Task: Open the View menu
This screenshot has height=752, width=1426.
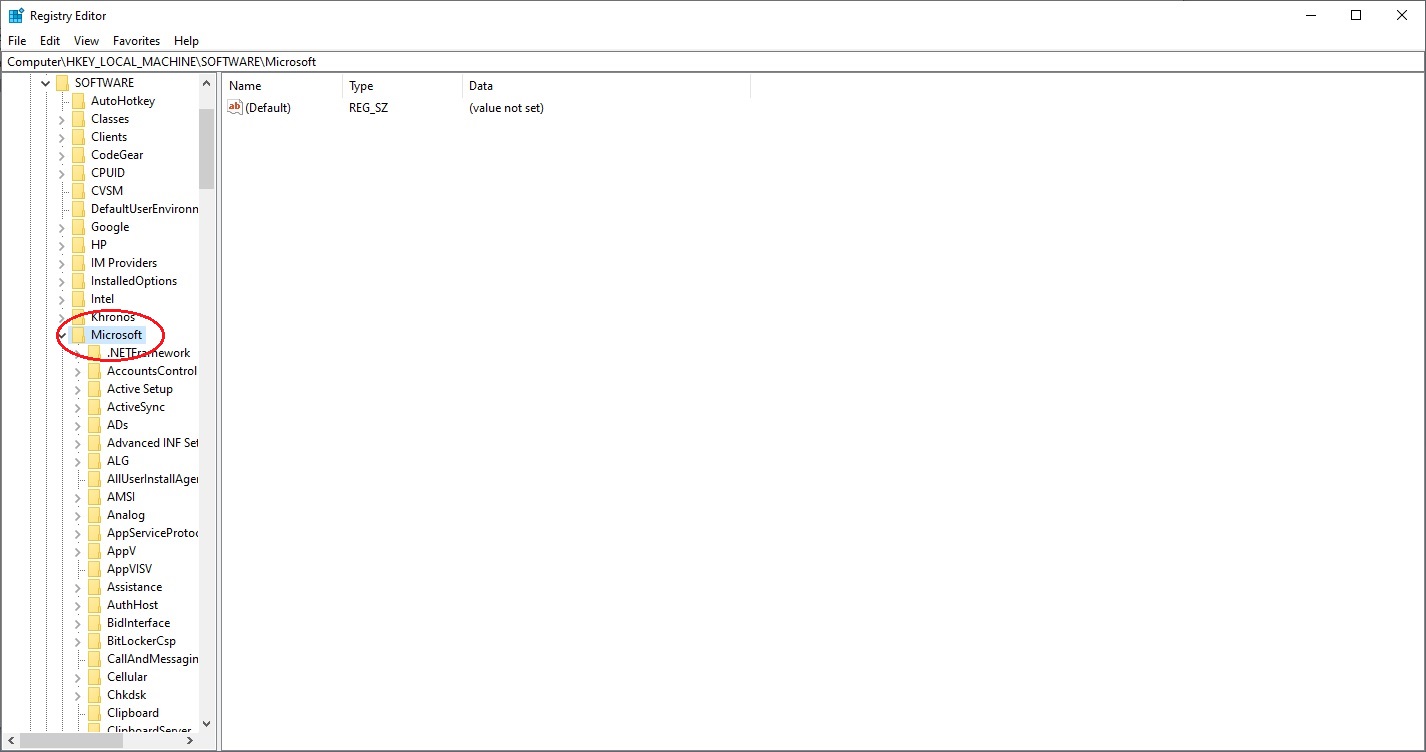Action: point(87,41)
